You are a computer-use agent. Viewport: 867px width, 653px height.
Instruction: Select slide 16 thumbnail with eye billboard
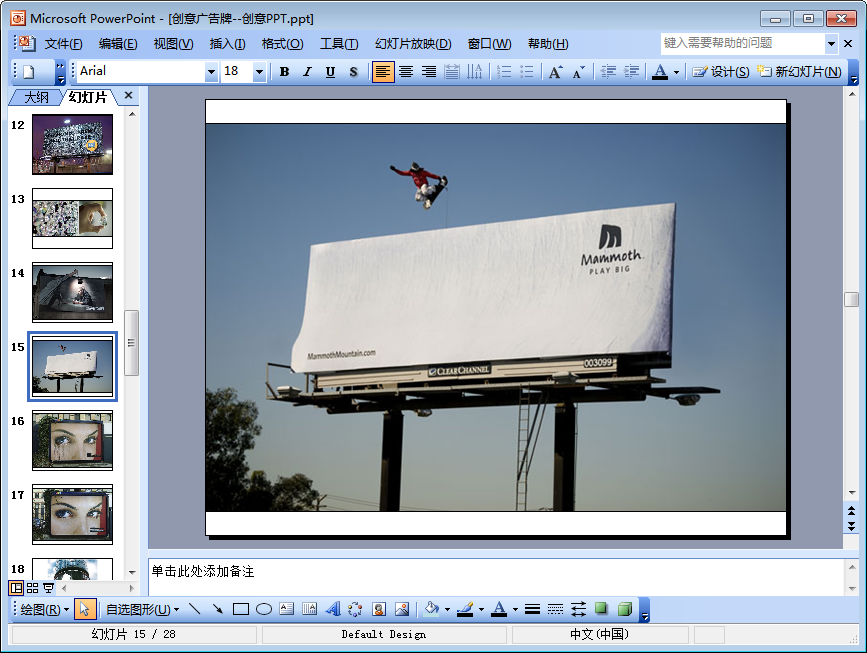point(72,440)
